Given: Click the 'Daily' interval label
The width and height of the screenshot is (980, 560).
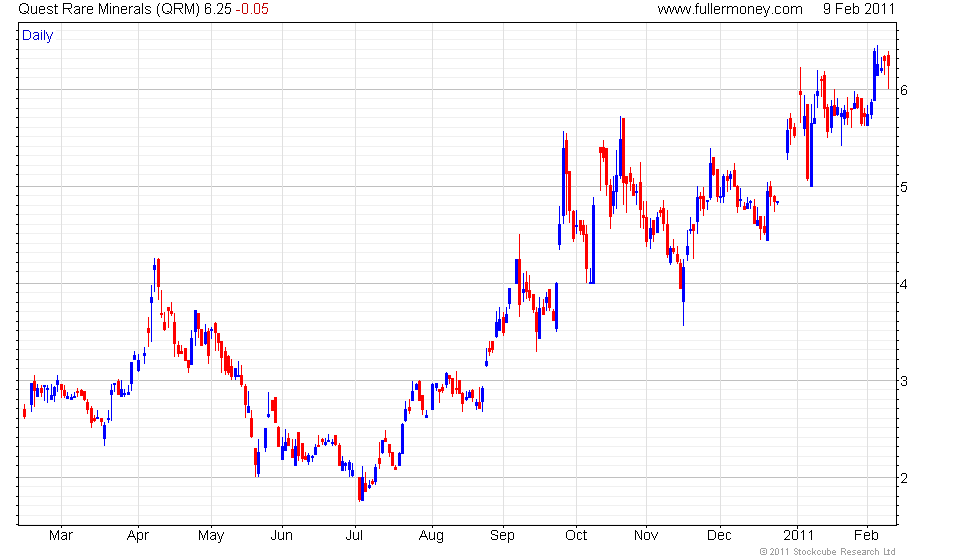Looking at the screenshot, I should point(38,36).
